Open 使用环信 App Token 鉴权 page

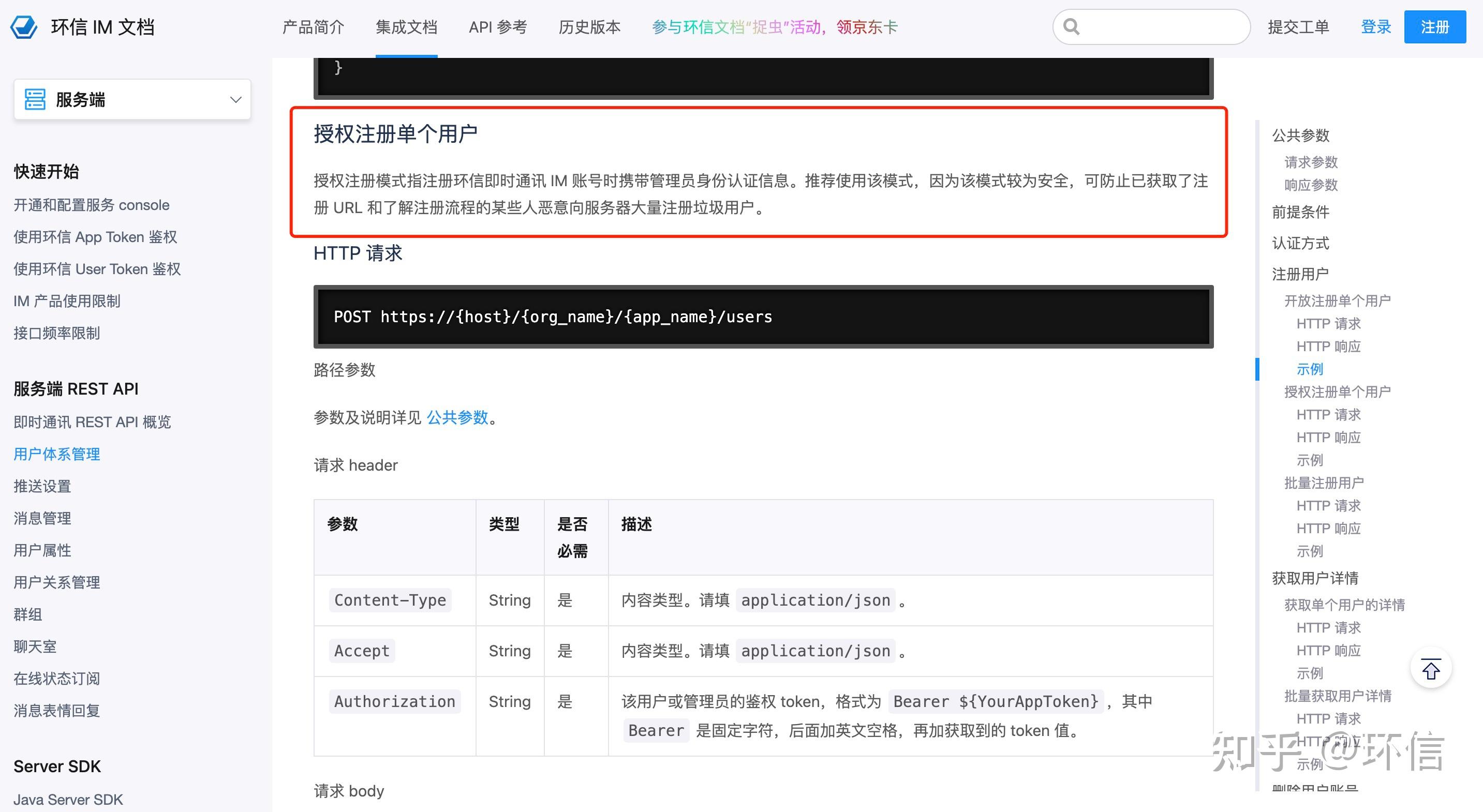click(96, 237)
